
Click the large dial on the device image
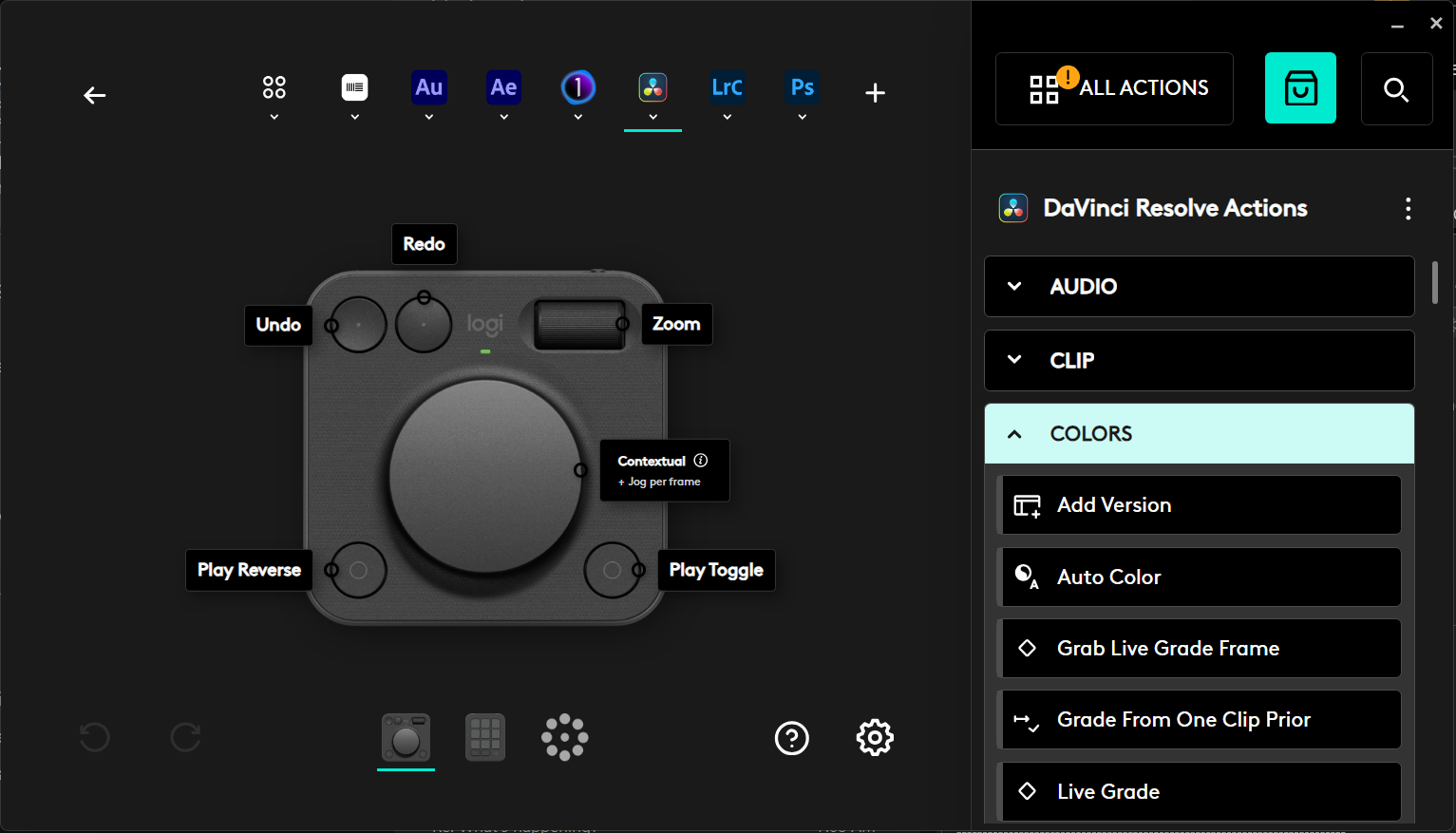[485, 477]
